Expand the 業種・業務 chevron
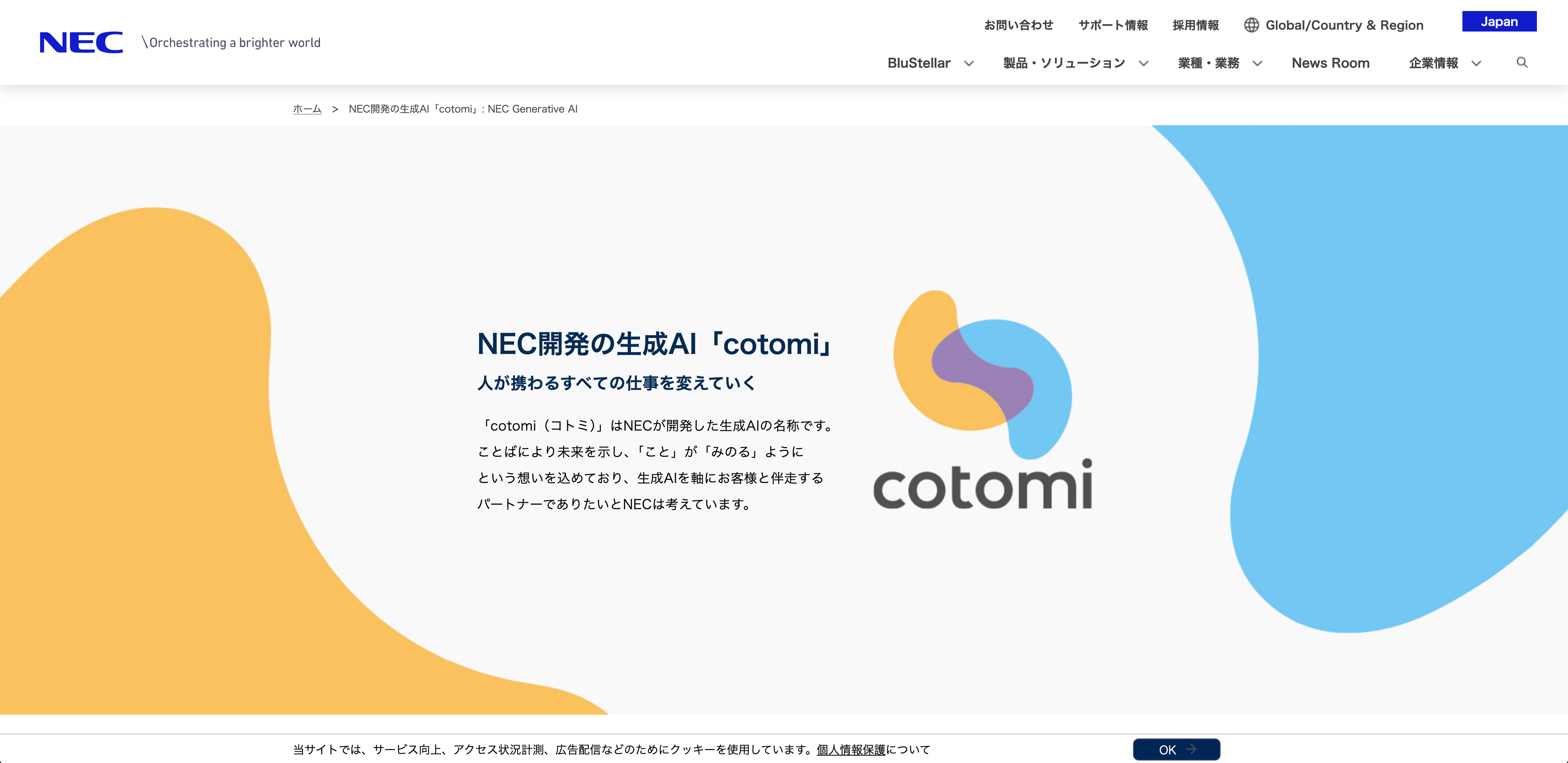 pyautogui.click(x=1257, y=63)
